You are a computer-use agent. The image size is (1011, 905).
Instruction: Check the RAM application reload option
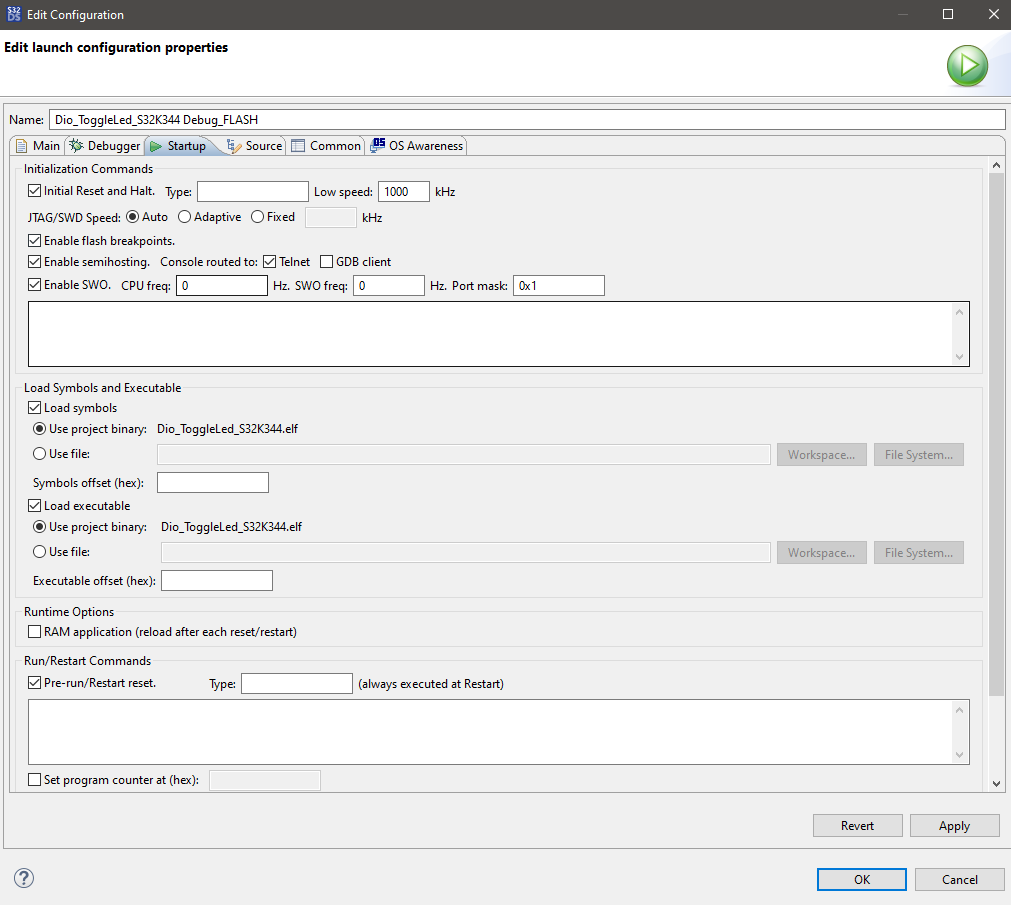tap(35, 631)
